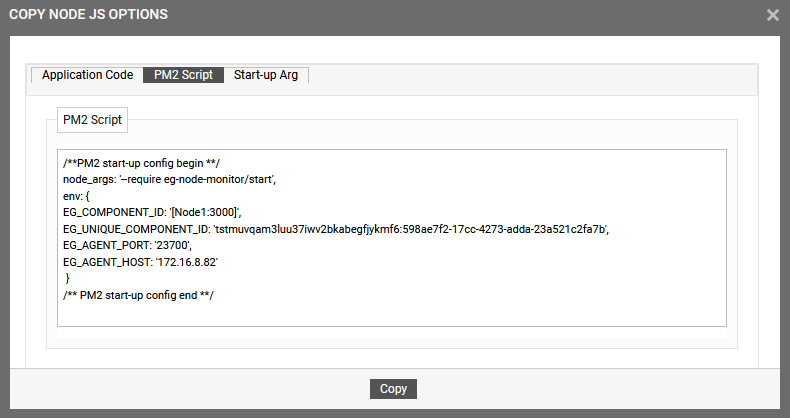Place cursor on the node_args line
Viewport: 790px width, 418px height.
point(169,179)
